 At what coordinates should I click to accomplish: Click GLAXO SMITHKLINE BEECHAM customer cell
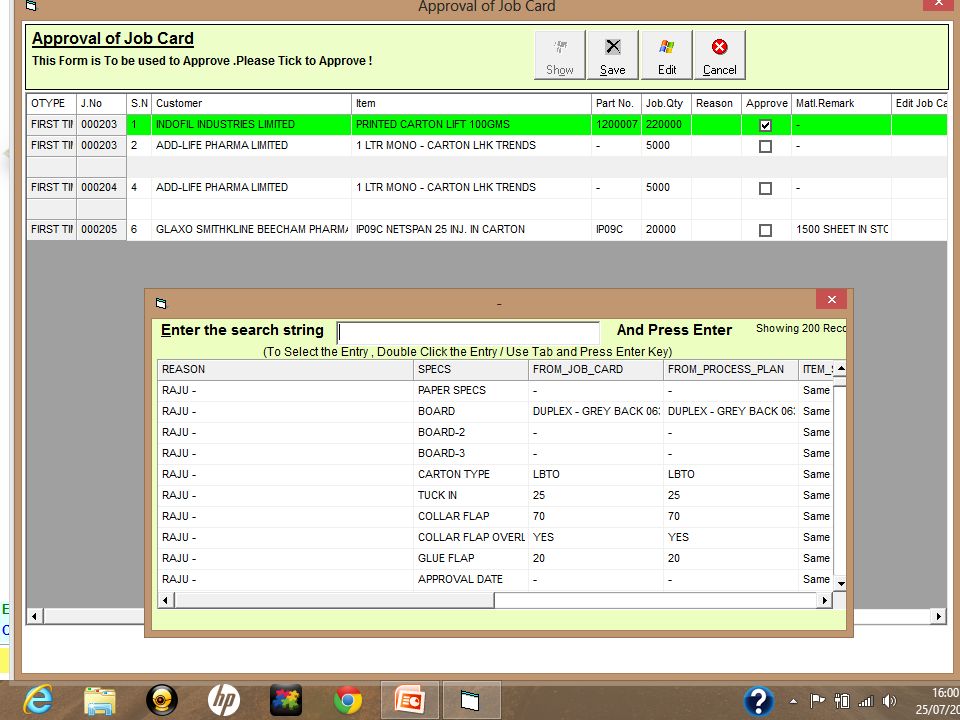click(x=251, y=230)
